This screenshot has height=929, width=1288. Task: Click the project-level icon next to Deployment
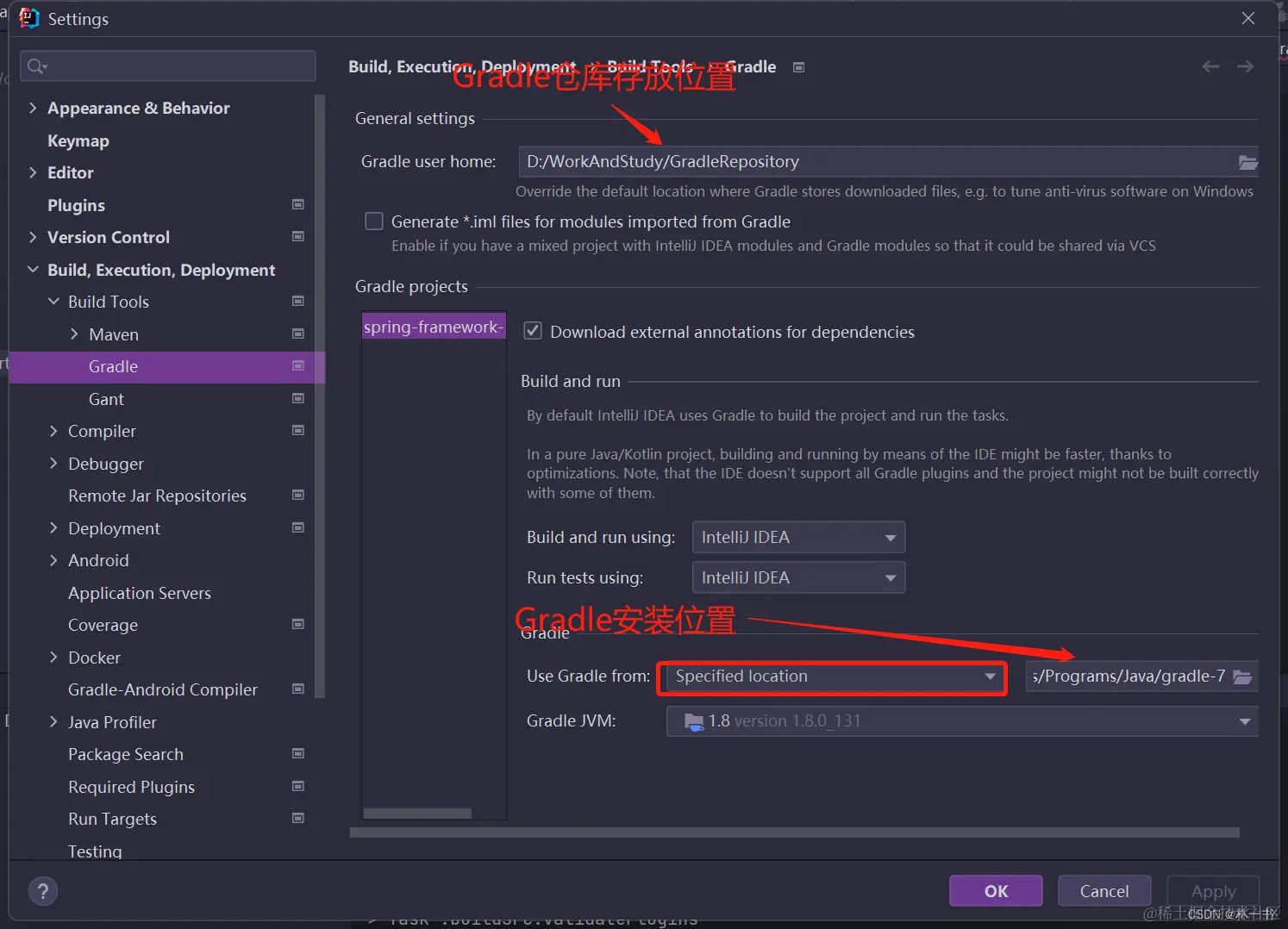point(298,527)
